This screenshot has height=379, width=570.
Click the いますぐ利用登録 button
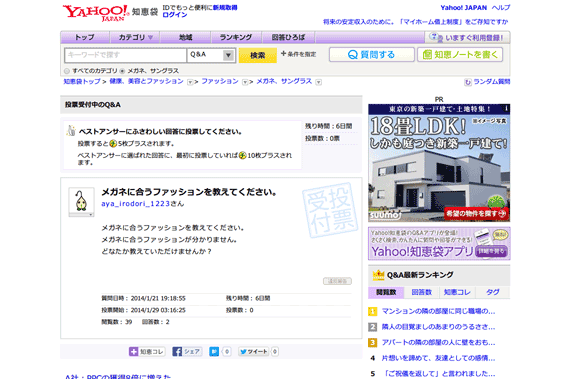[467, 37]
